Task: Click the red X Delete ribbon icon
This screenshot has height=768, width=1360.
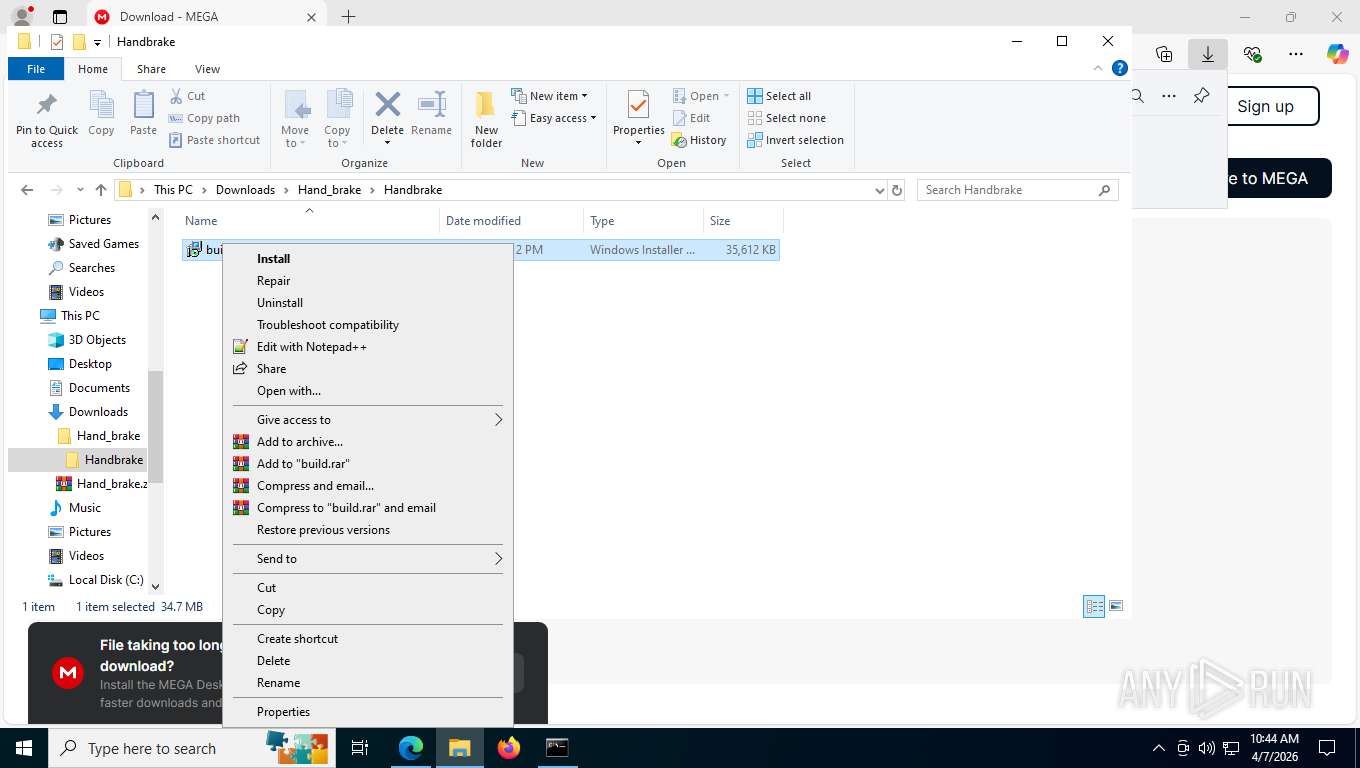Action: pyautogui.click(x=387, y=105)
